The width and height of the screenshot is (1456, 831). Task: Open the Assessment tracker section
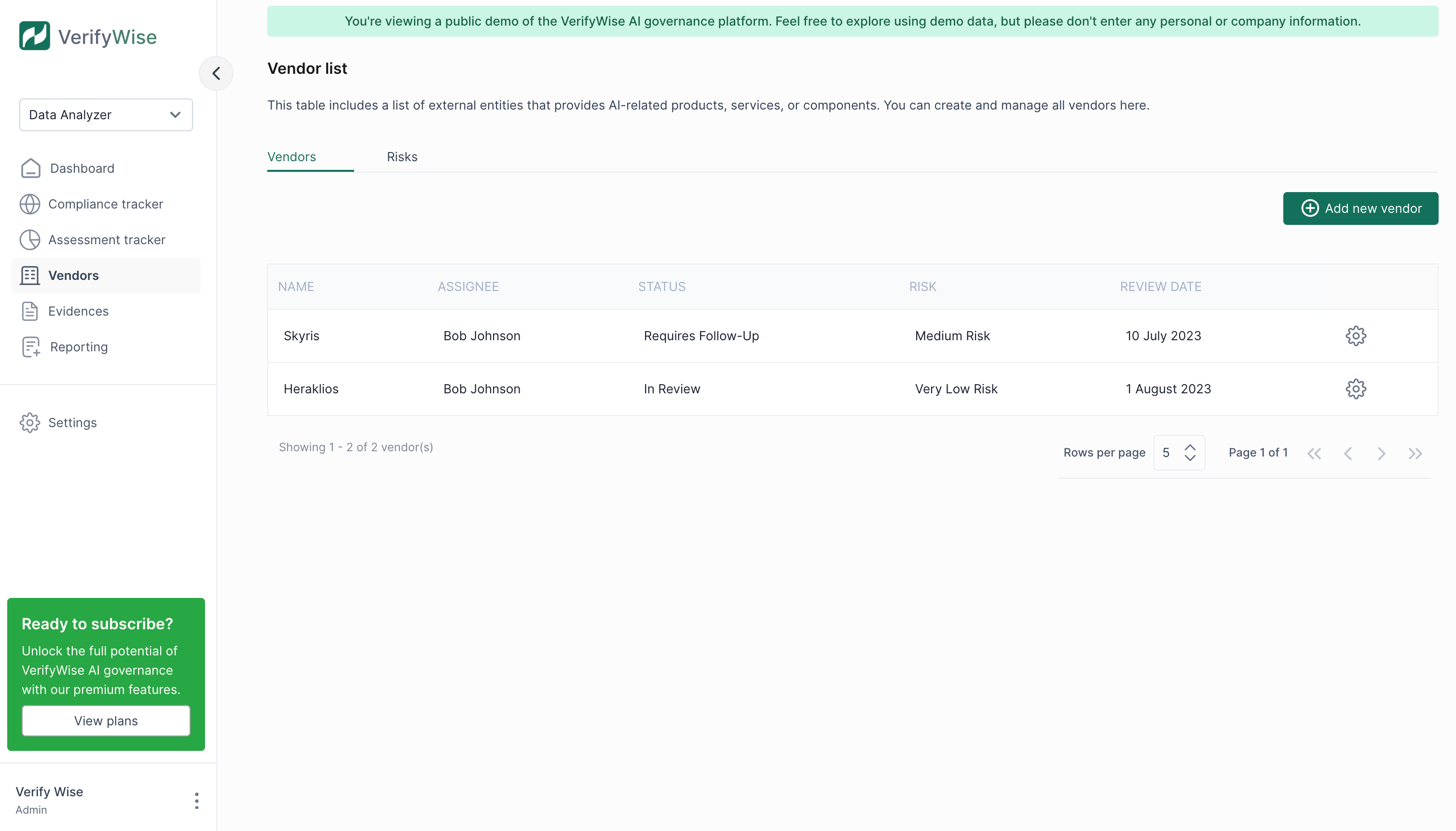click(x=107, y=239)
